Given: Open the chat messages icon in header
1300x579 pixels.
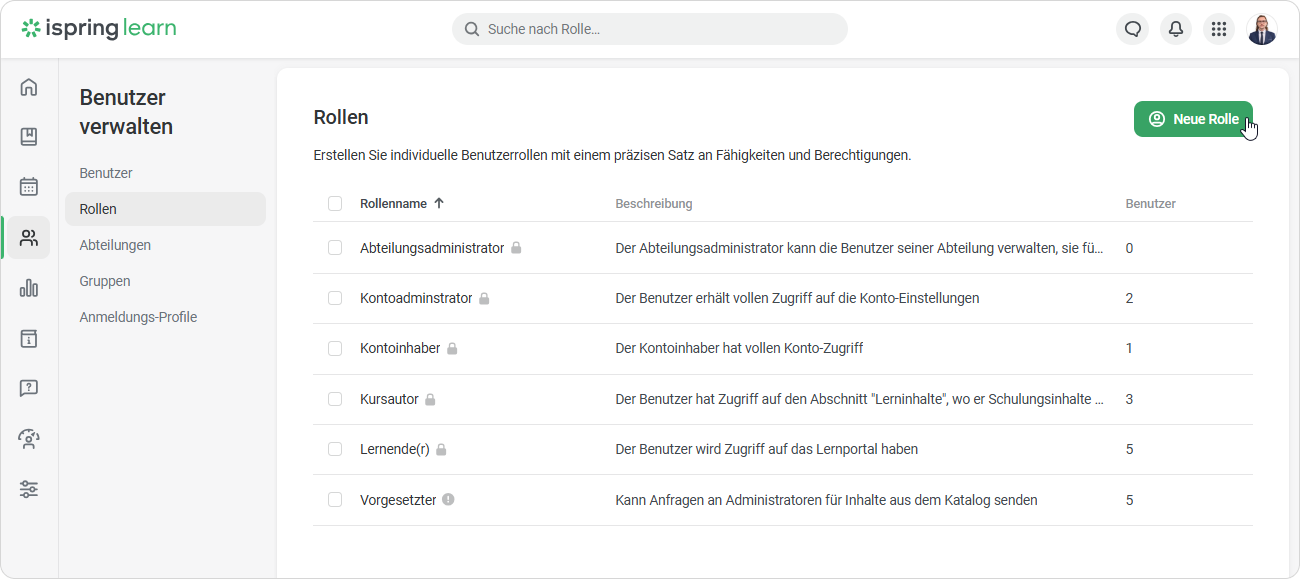Looking at the screenshot, I should [1133, 29].
